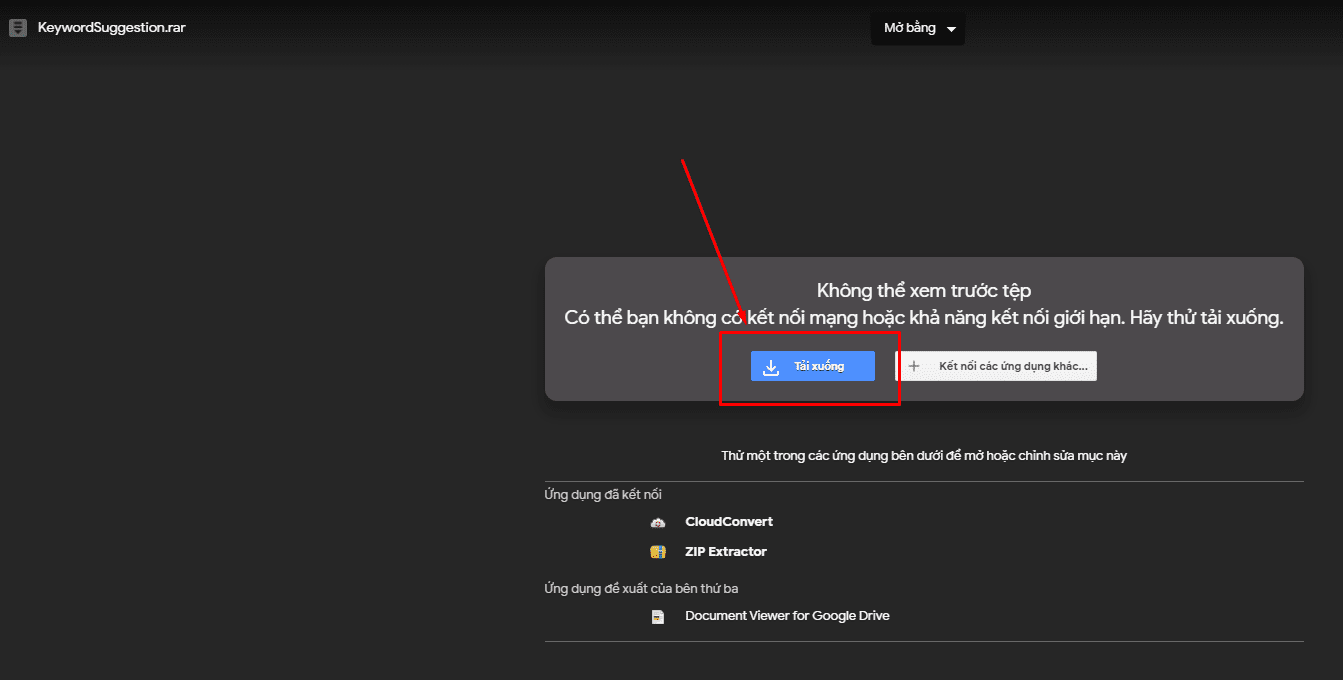
Task: Click the KeywordSuggestion.rar file name
Action: click(x=112, y=28)
